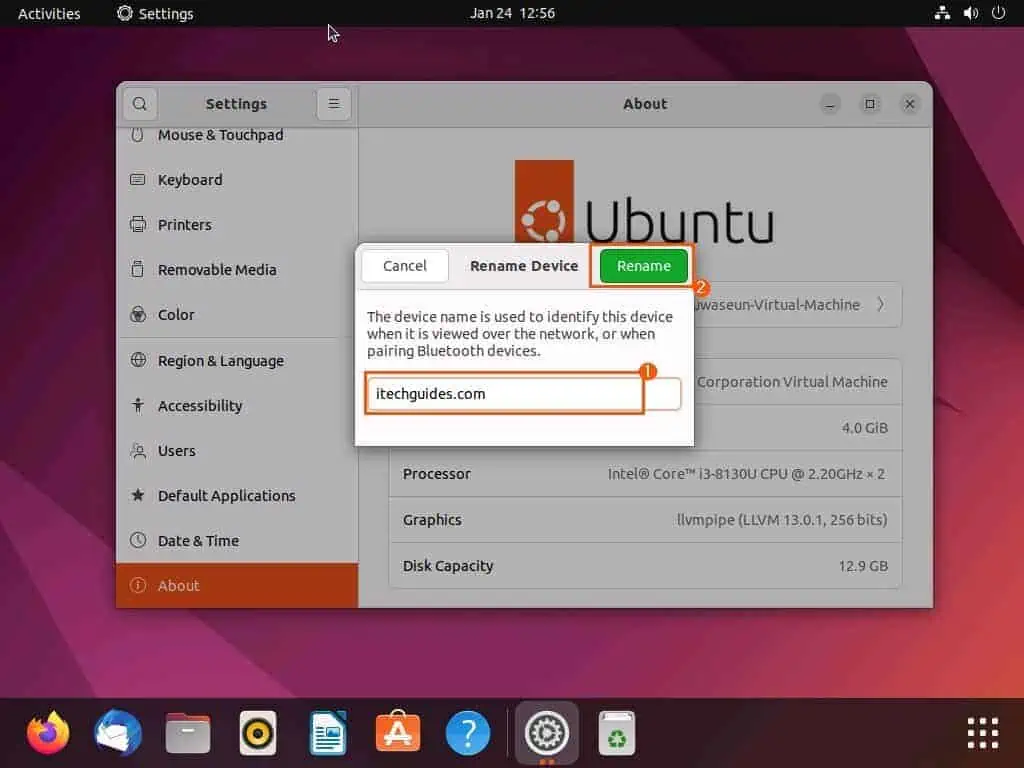Launch LibreOffice Writer from the dock

pos(328,733)
